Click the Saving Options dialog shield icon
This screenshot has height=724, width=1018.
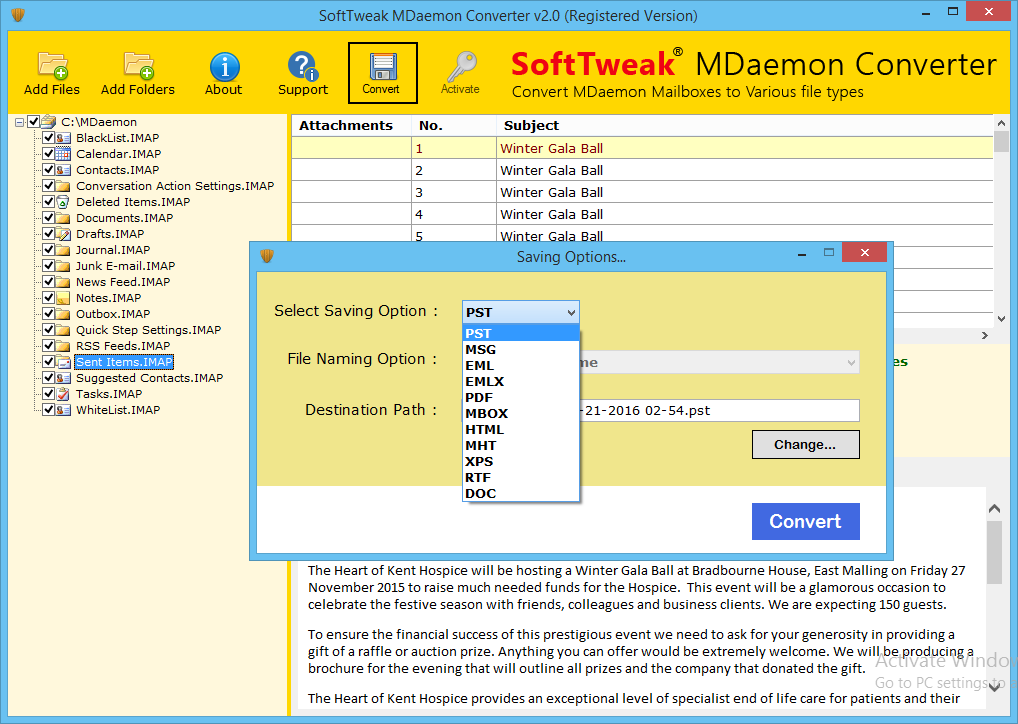[267, 256]
